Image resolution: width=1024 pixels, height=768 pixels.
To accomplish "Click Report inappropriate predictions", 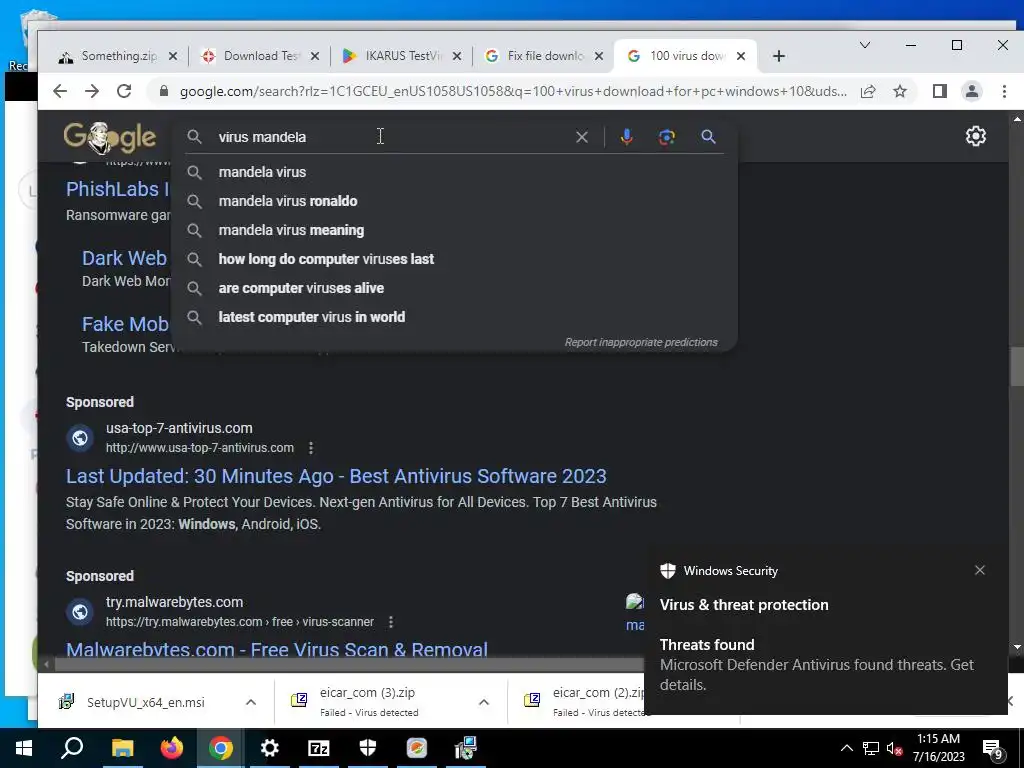I will (641, 342).
